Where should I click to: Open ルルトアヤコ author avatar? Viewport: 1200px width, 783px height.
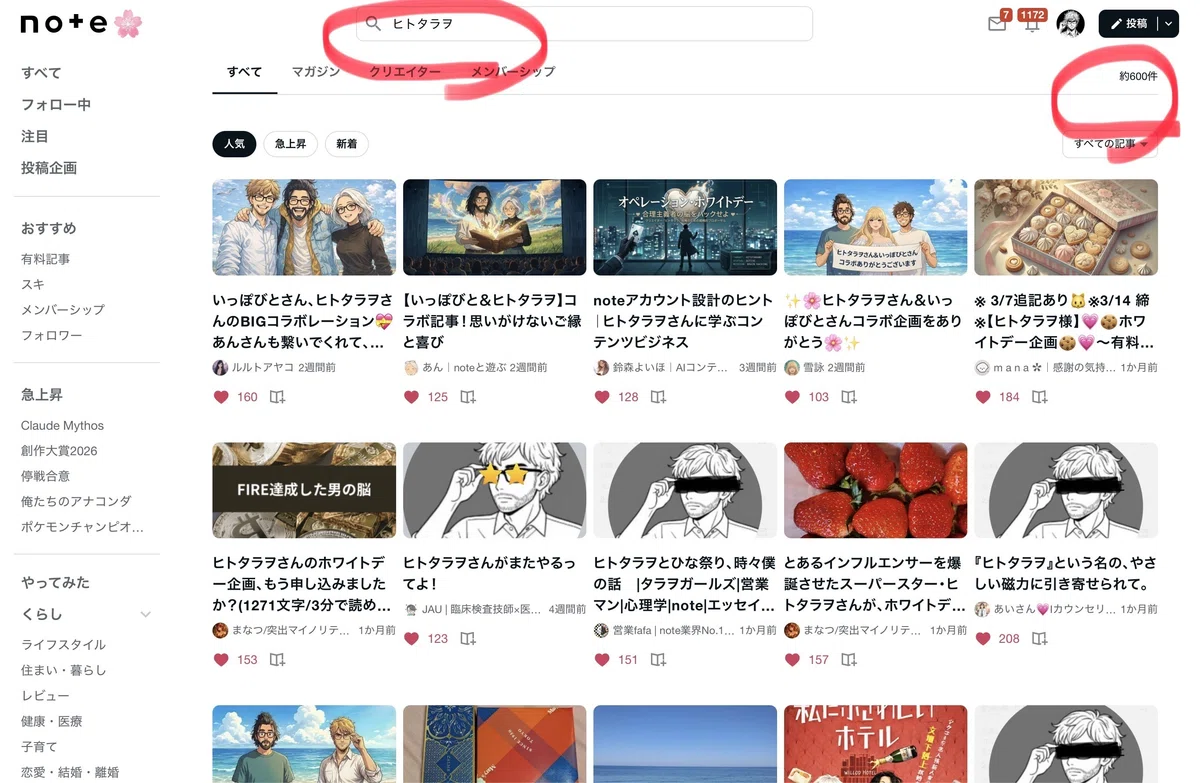pos(220,368)
